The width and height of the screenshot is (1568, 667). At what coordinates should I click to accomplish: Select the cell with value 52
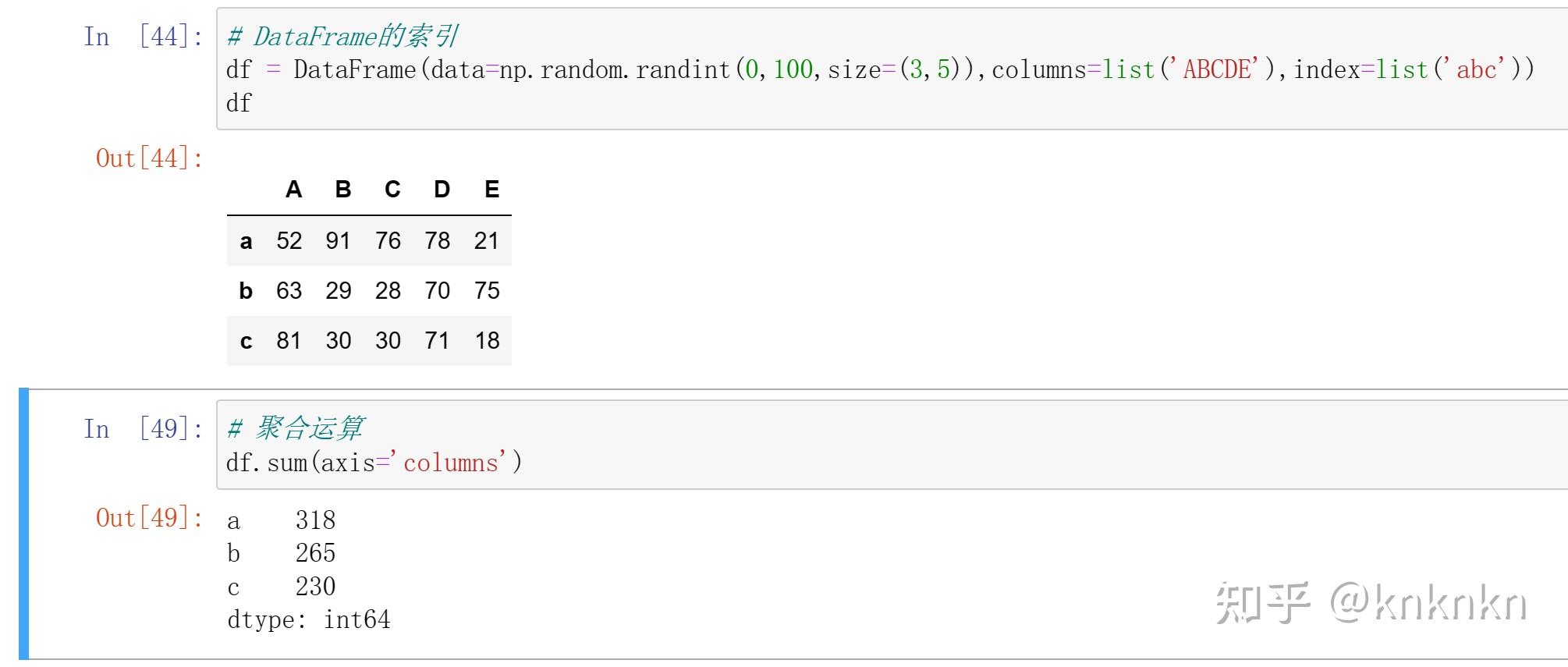pos(289,241)
